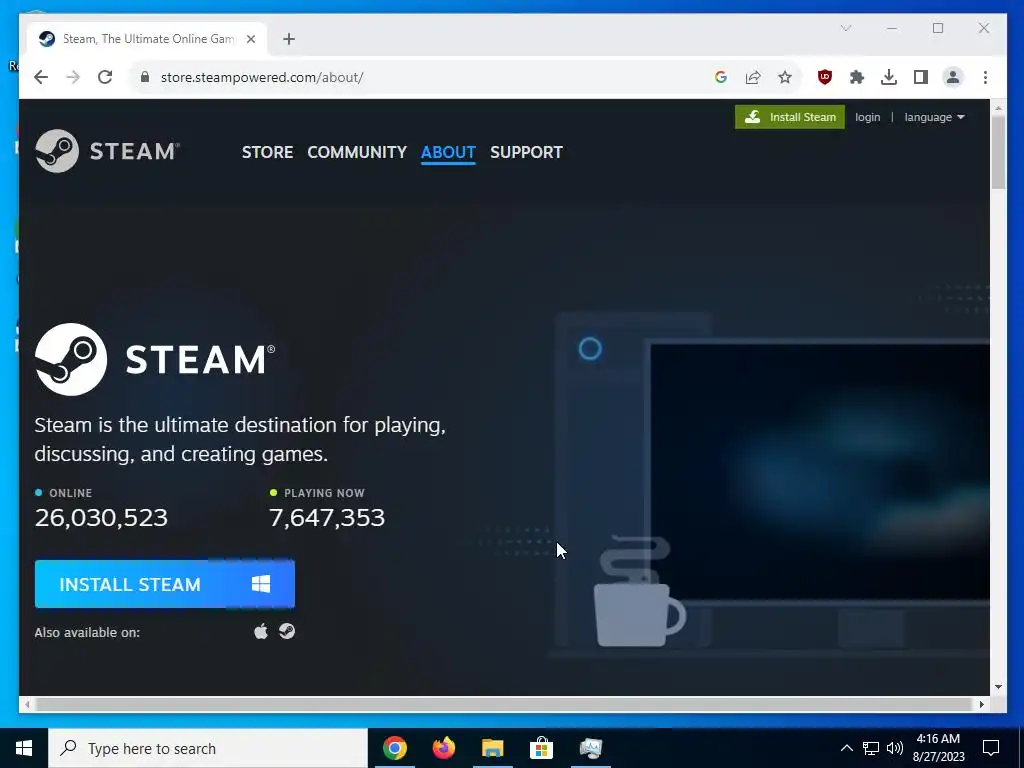Click the Google icon in the address bar

[721, 77]
